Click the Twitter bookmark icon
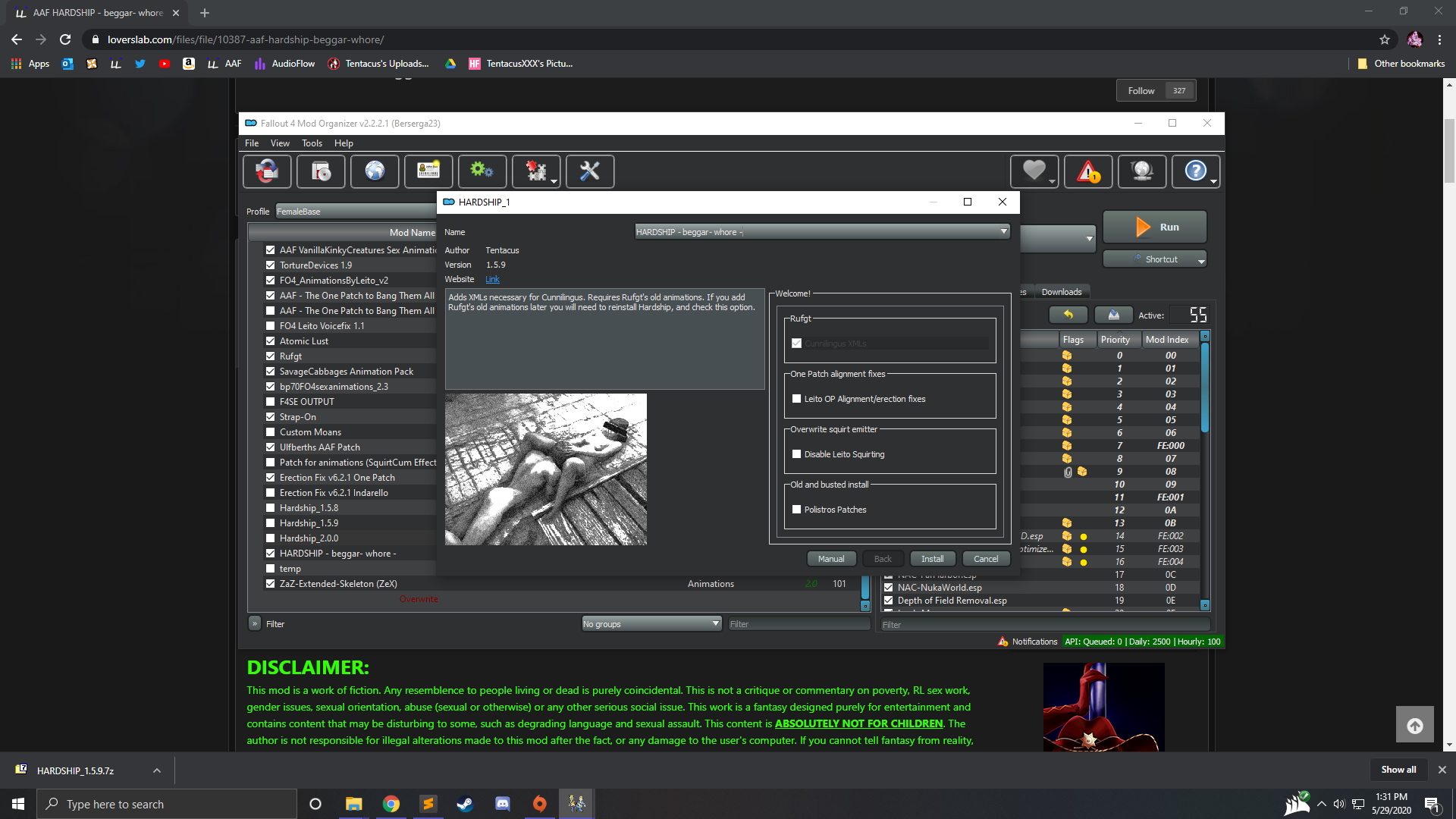This screenshot has height=819, width=1456. [140, 64]
